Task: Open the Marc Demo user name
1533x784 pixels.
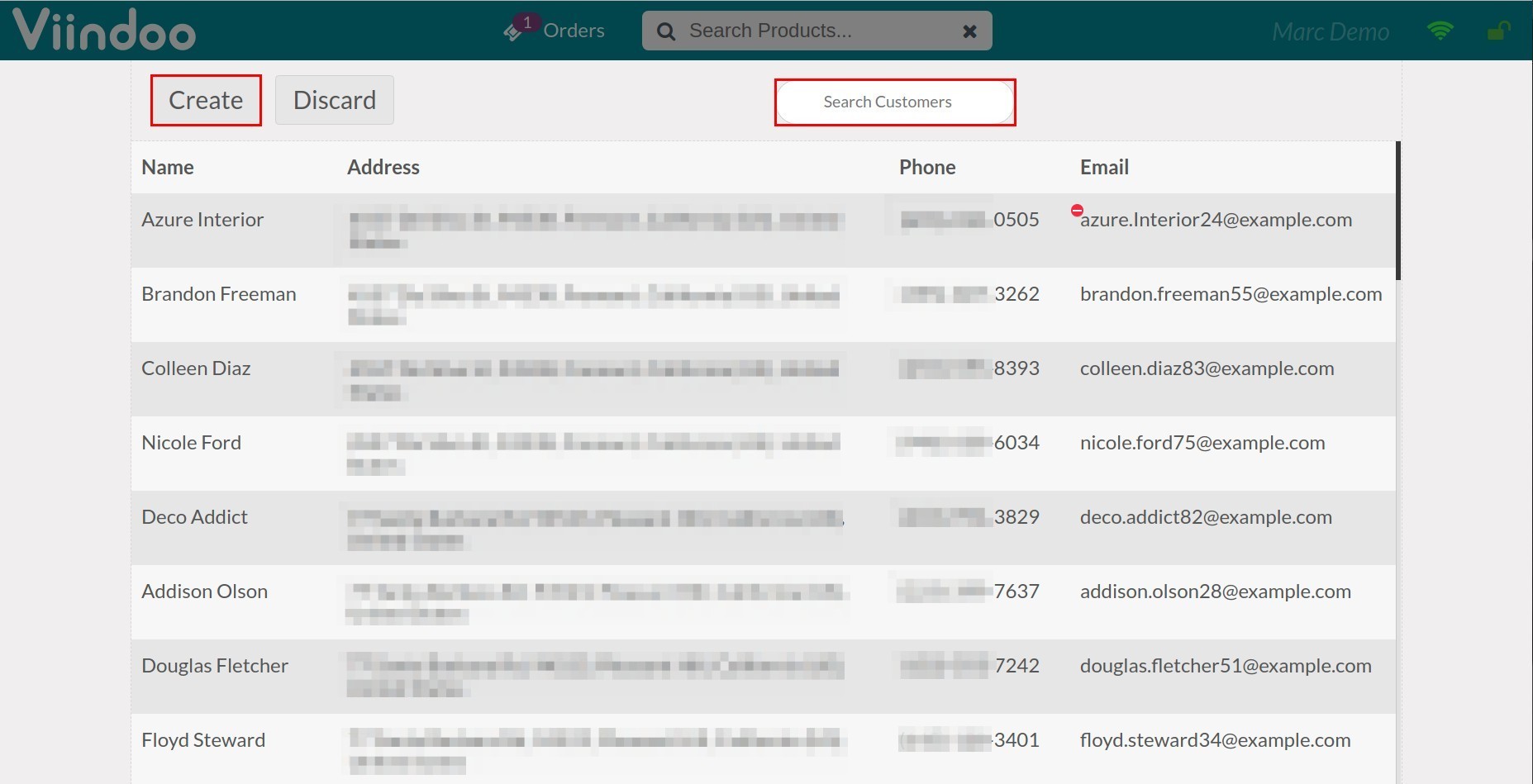Action: [x=1330, y=31]
